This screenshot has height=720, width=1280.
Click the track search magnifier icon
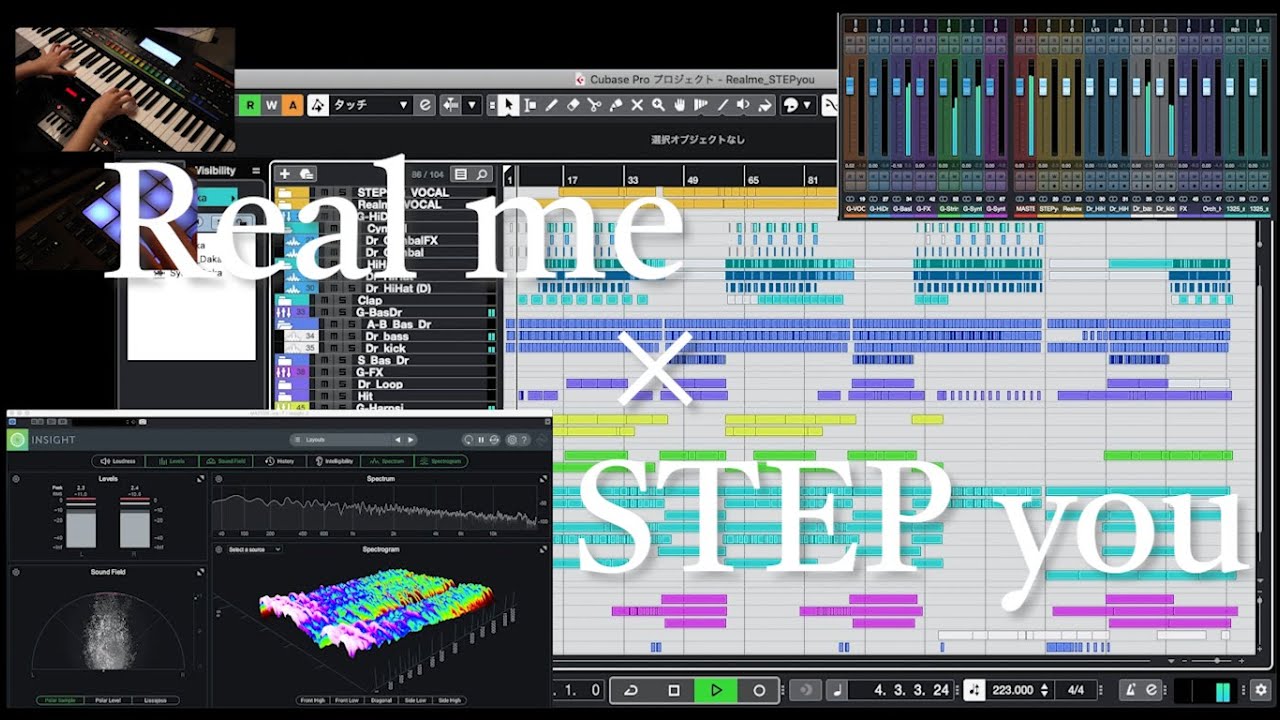point(482,174)
